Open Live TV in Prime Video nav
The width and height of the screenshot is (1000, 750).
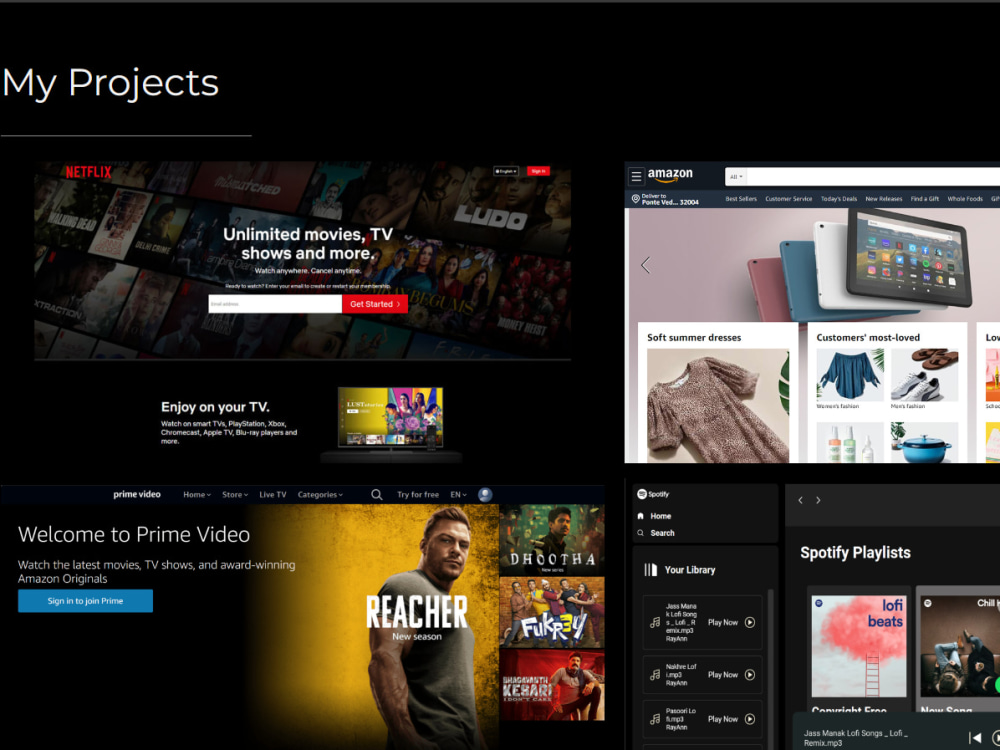click(x=273, y=495)
